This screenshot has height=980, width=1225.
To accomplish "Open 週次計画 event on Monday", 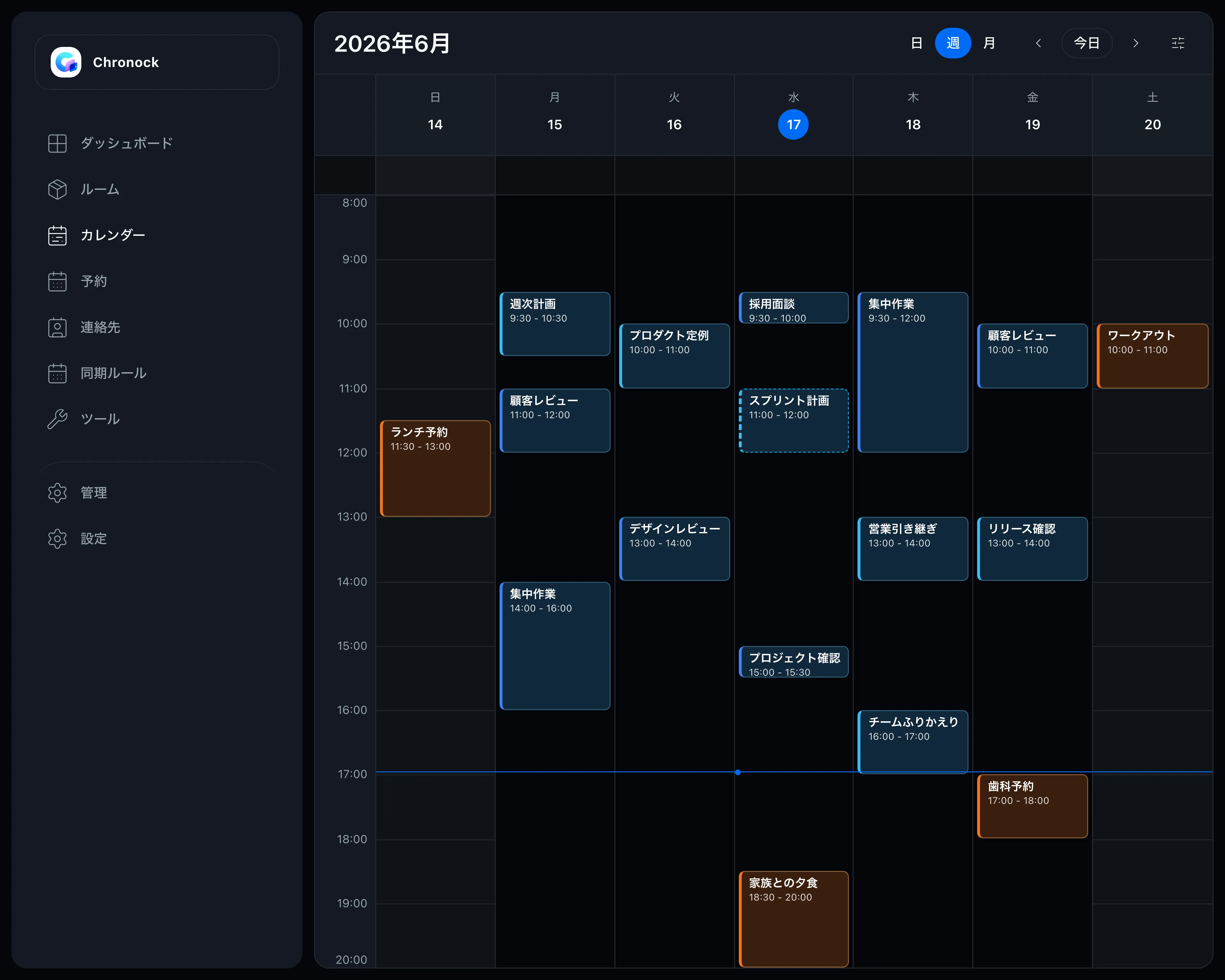I will (x=555, y=324).
